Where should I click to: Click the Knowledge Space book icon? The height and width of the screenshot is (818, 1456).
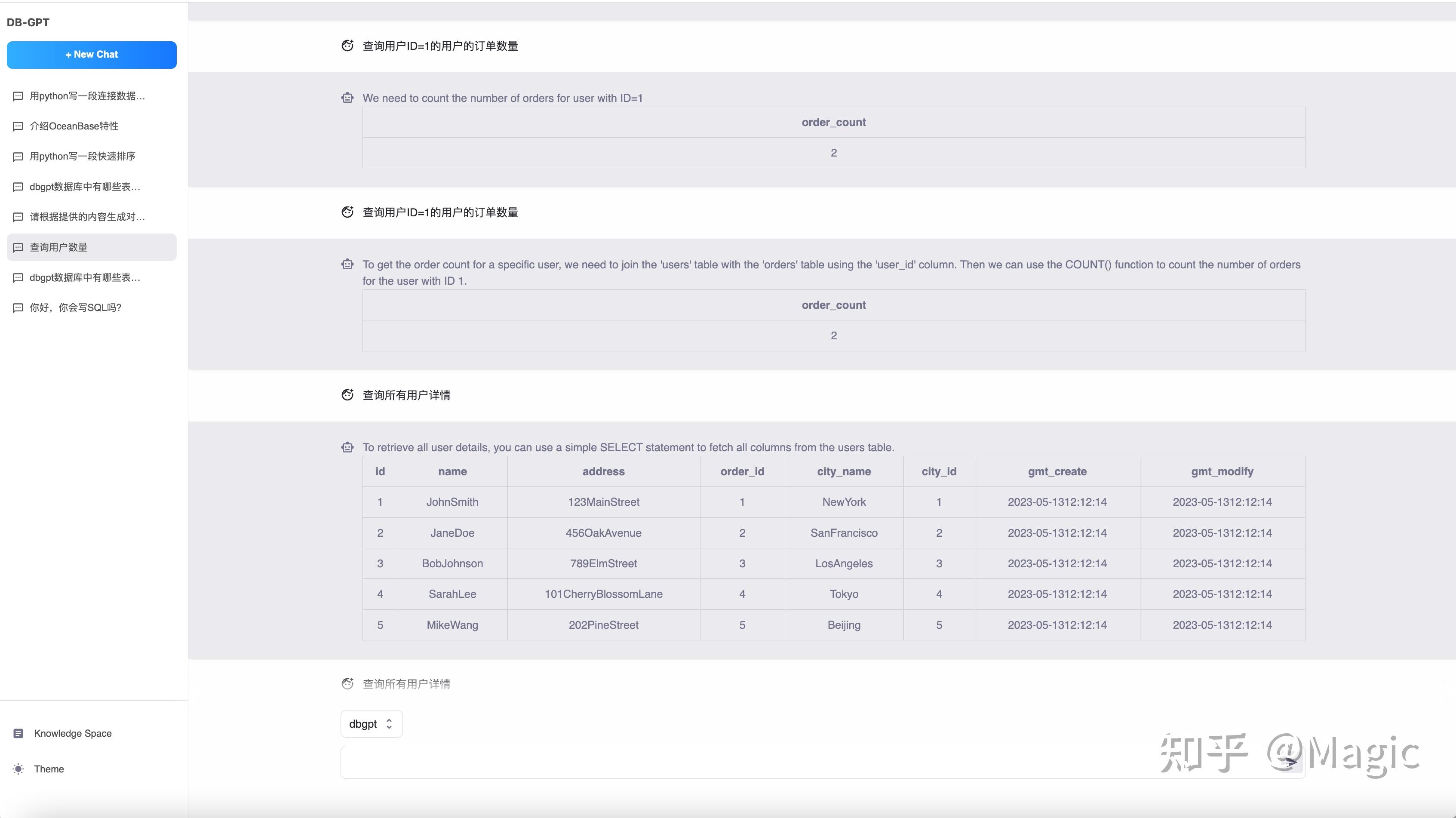[18, 733]
